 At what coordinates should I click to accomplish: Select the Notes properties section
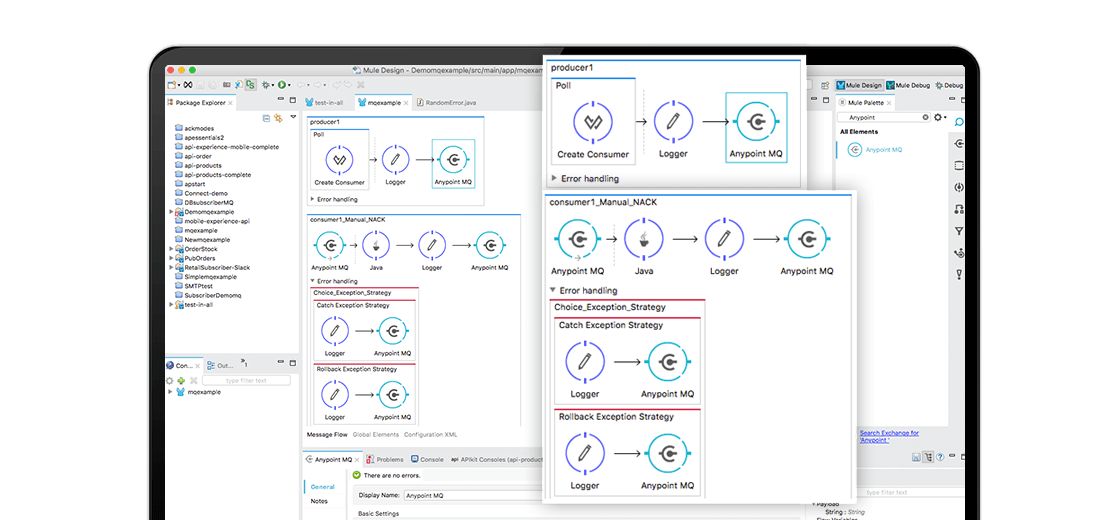point(319,501)
